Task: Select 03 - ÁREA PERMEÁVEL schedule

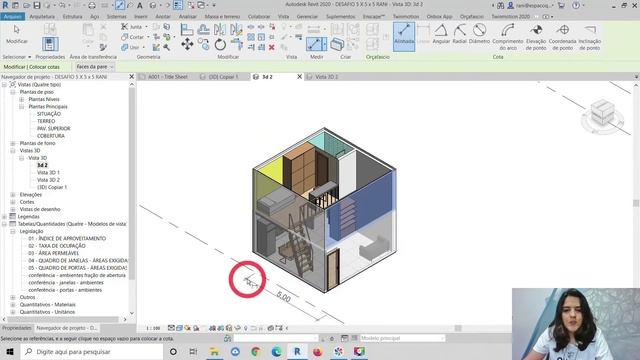Action: coord(53,253)
